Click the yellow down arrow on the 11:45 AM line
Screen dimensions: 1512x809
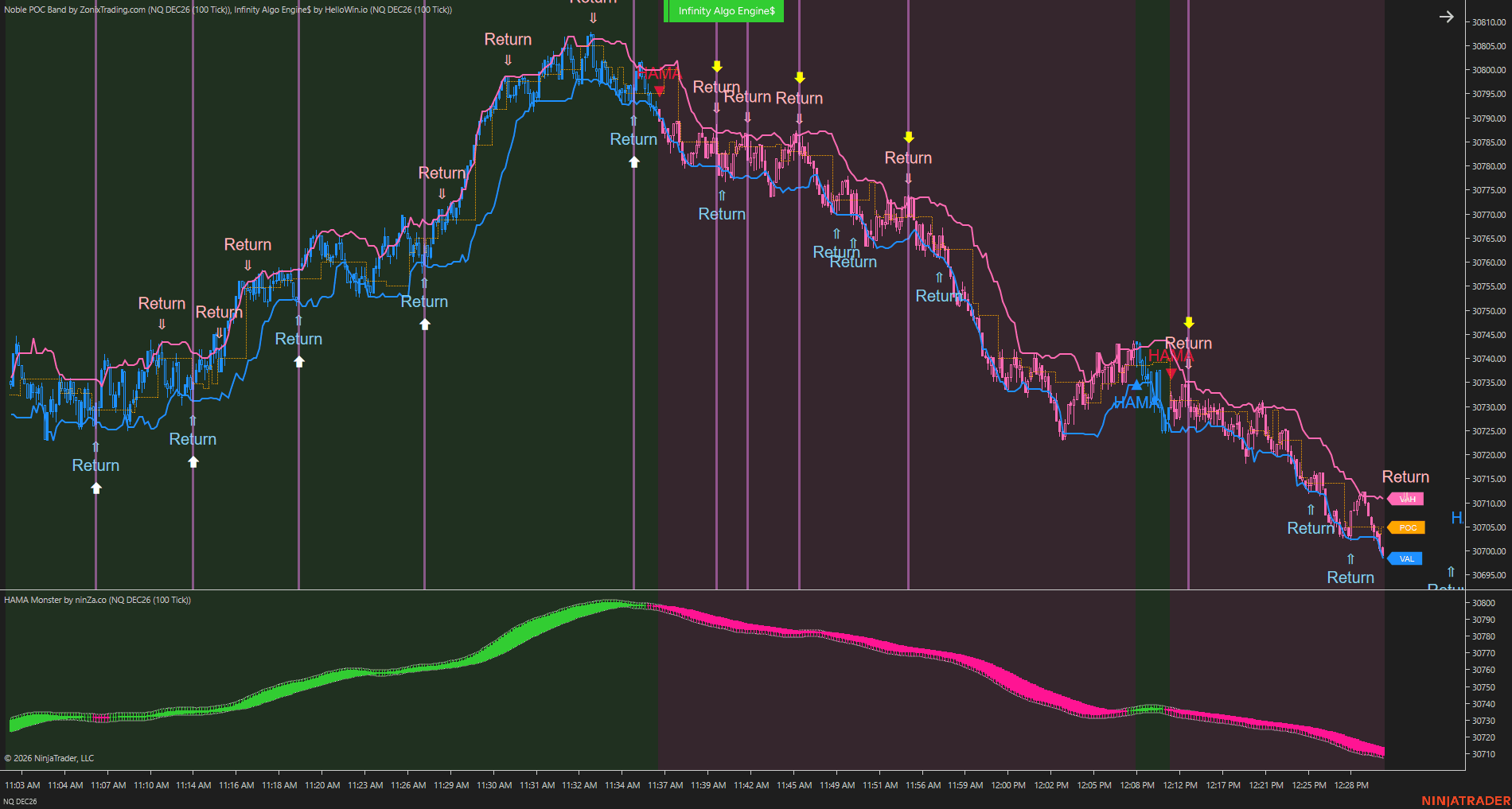point(799,77)
